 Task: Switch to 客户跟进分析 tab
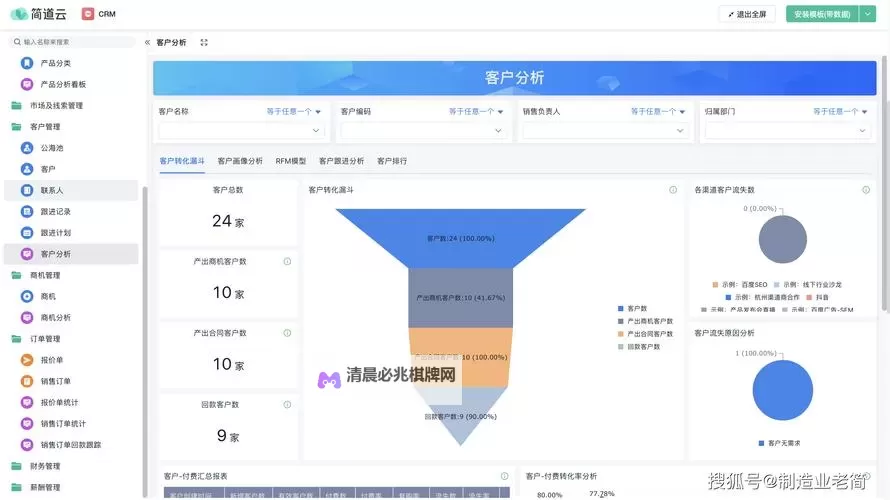[x=342, y=161]
